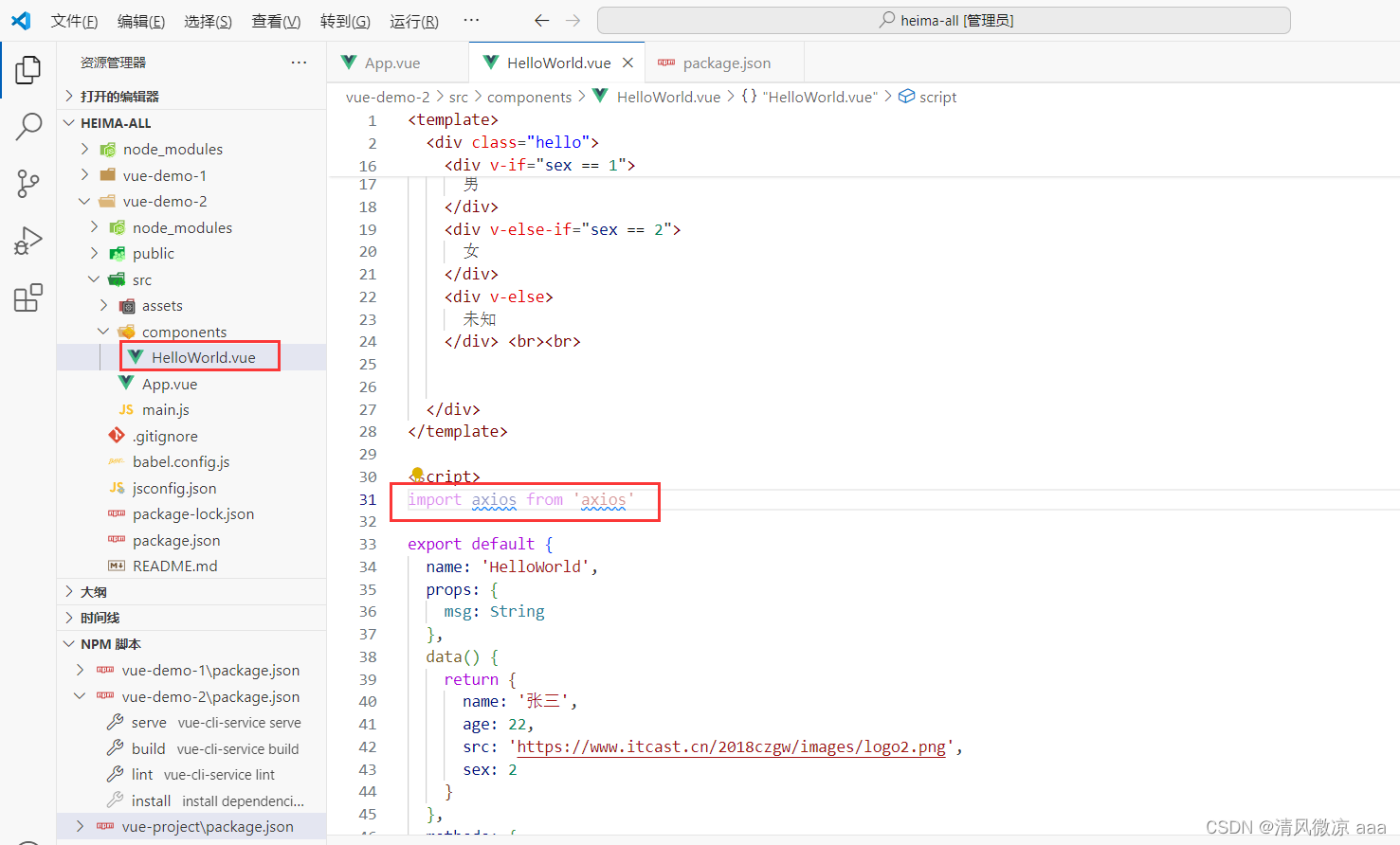Show more menu items via ellipsis

(x=471, y=20)
